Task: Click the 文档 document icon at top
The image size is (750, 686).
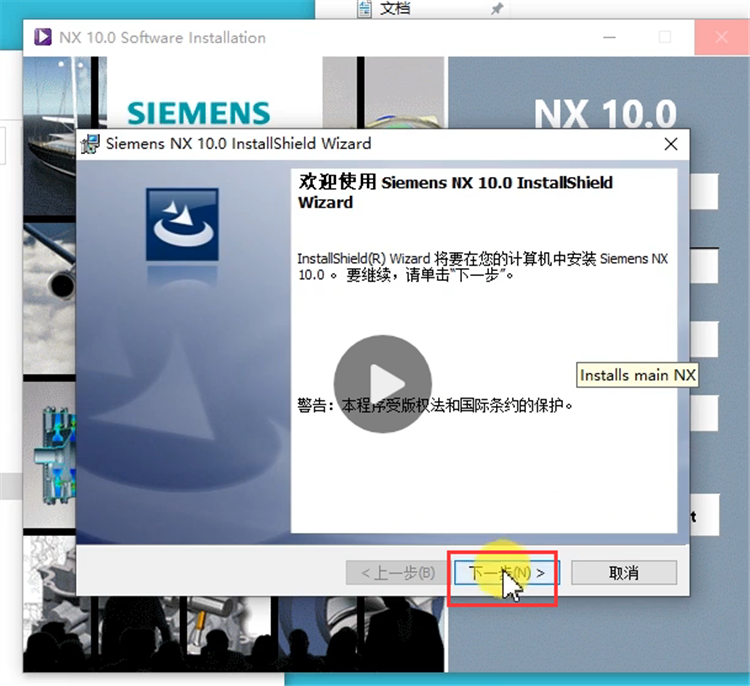Action: tap(364, 8)
